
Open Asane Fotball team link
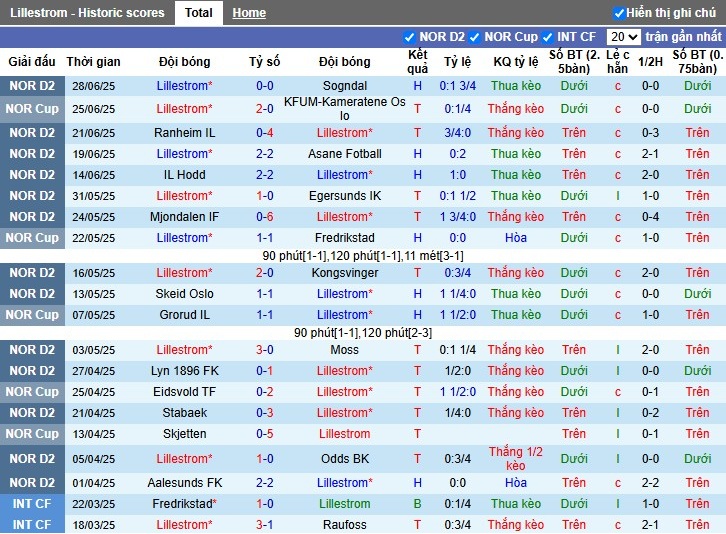(345, 154)
